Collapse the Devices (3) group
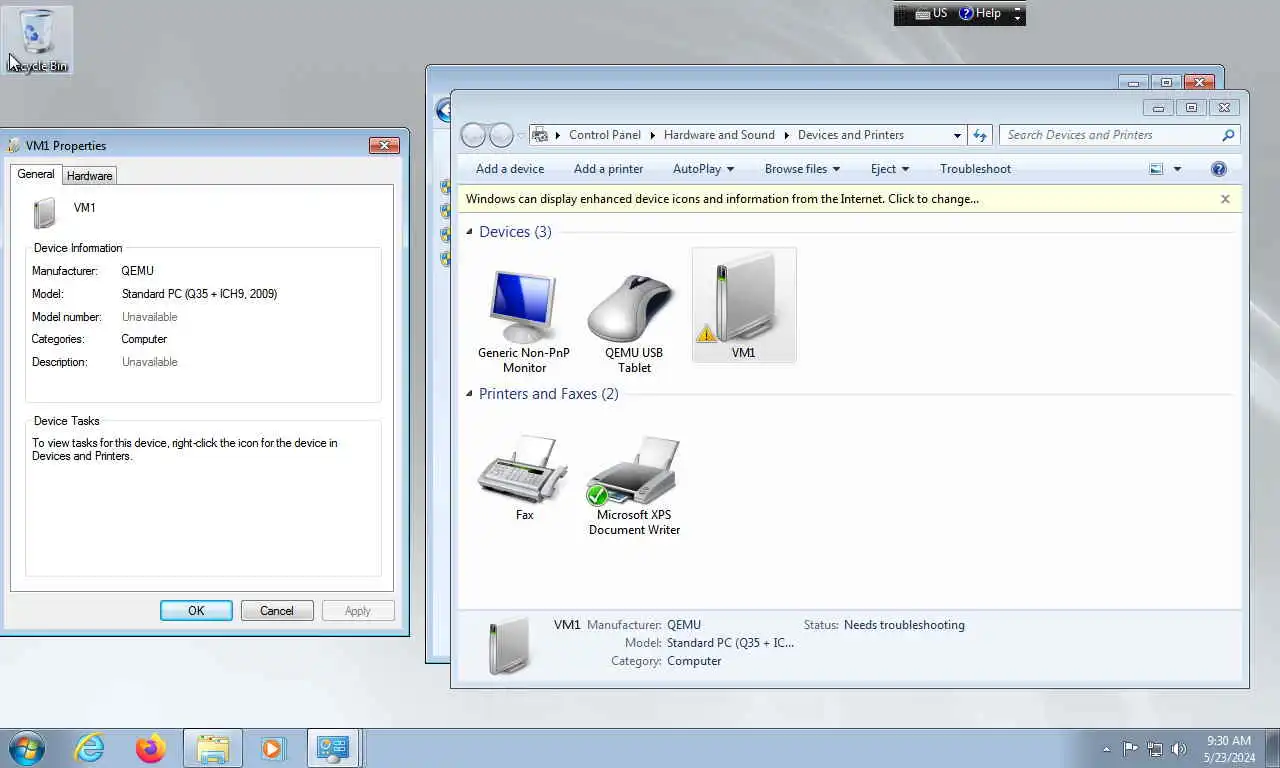The width and height of the screenshot is (1280, 768). [x=470, y=232]
